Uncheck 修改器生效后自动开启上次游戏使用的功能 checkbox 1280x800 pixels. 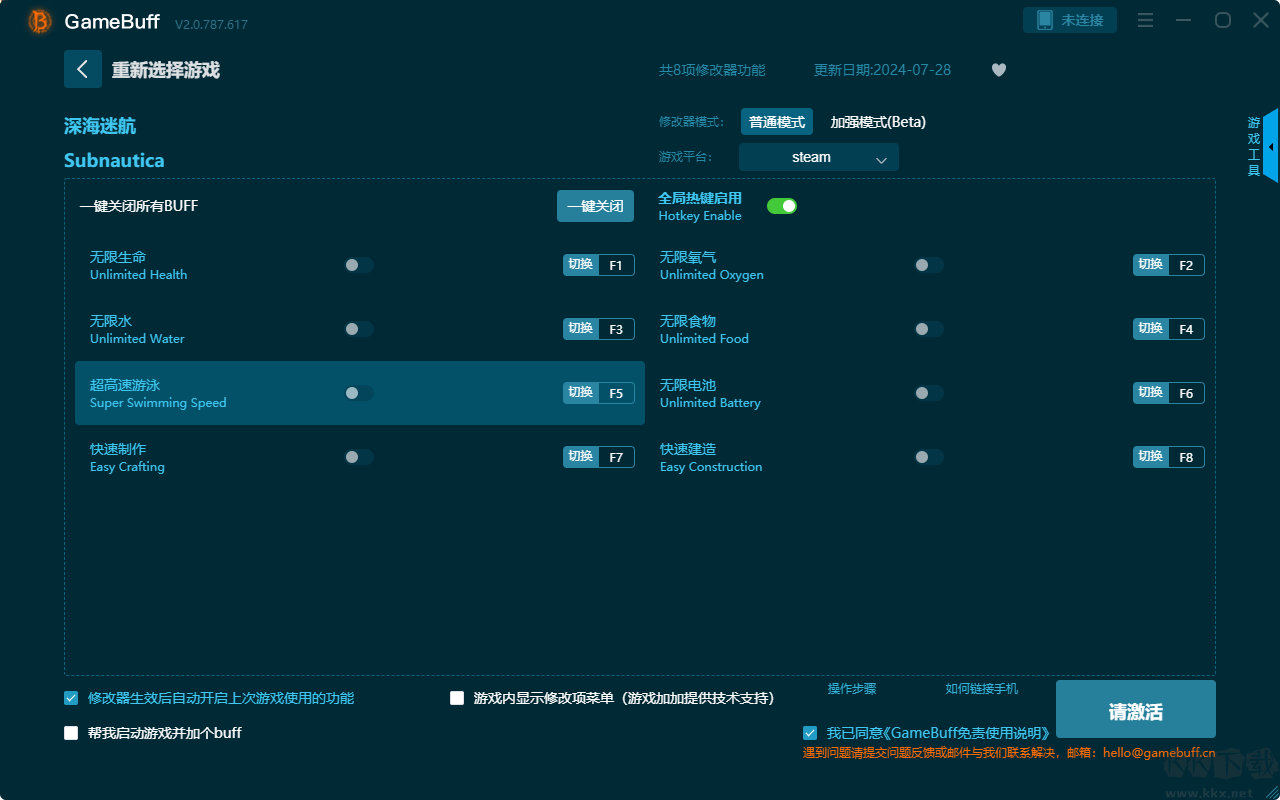71,698
